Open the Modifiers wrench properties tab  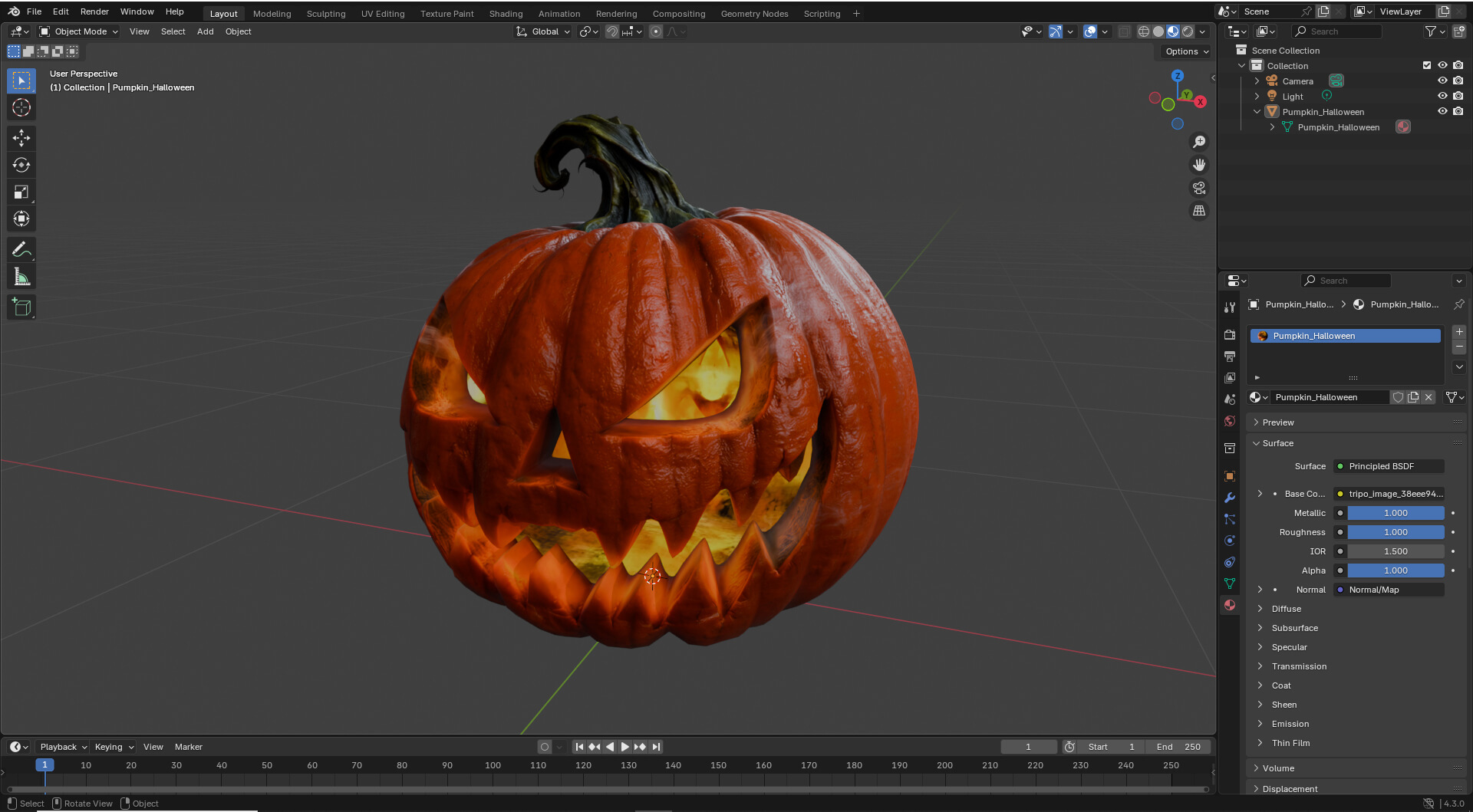pos(1230,498)
